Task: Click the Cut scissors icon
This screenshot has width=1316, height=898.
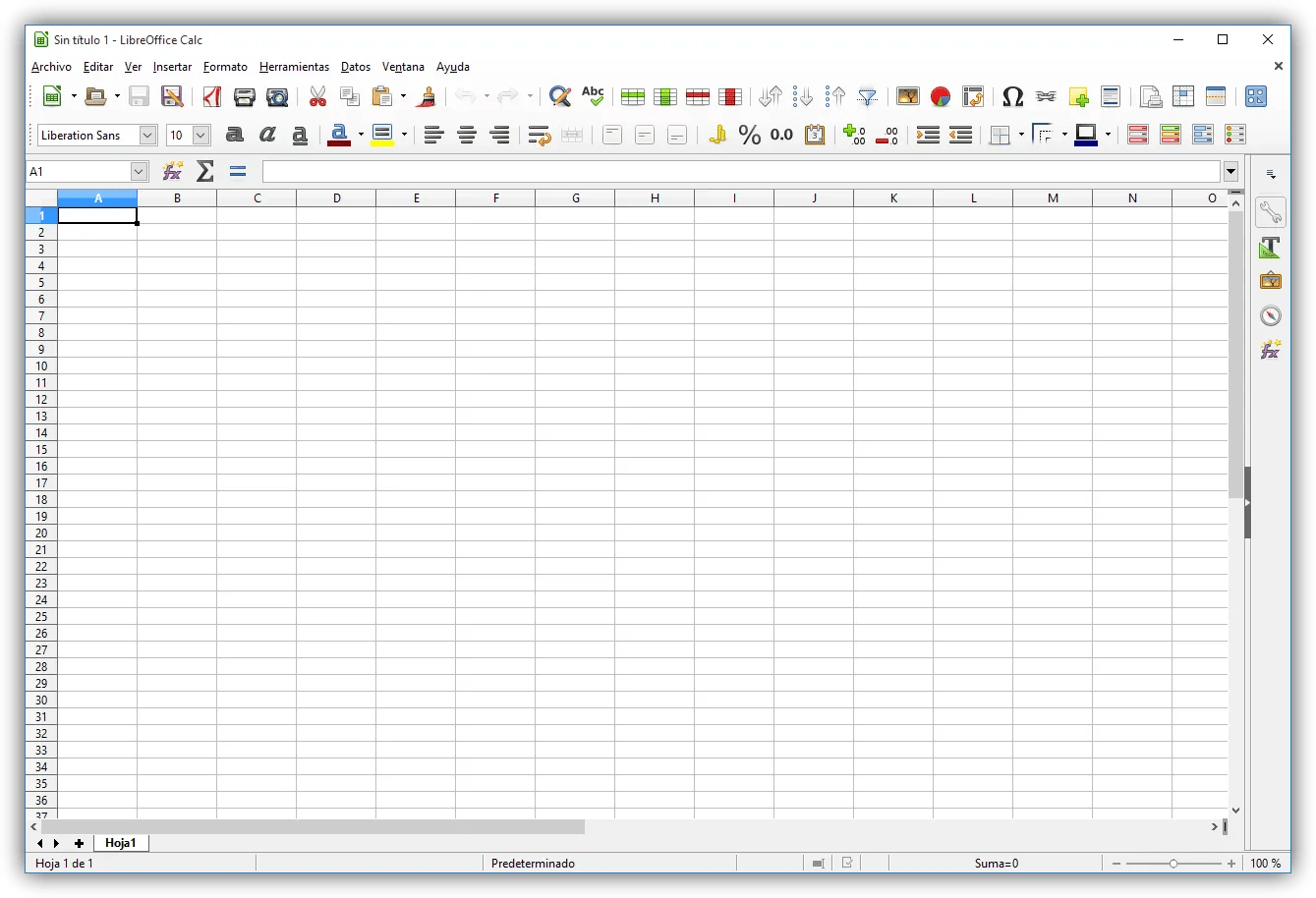Action: (317, 96)
